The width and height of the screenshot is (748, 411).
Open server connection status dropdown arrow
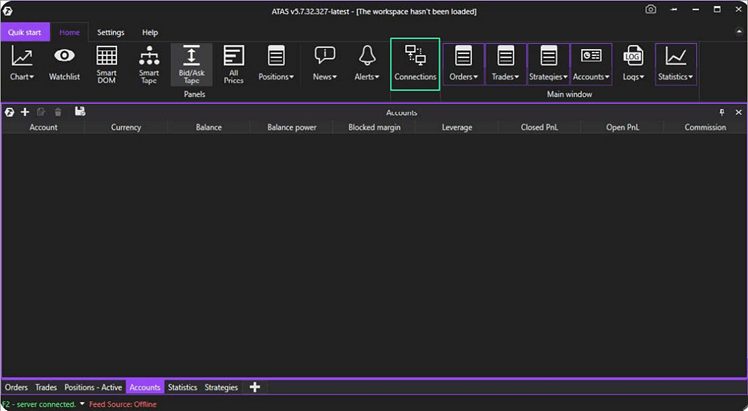pos(82,404)
